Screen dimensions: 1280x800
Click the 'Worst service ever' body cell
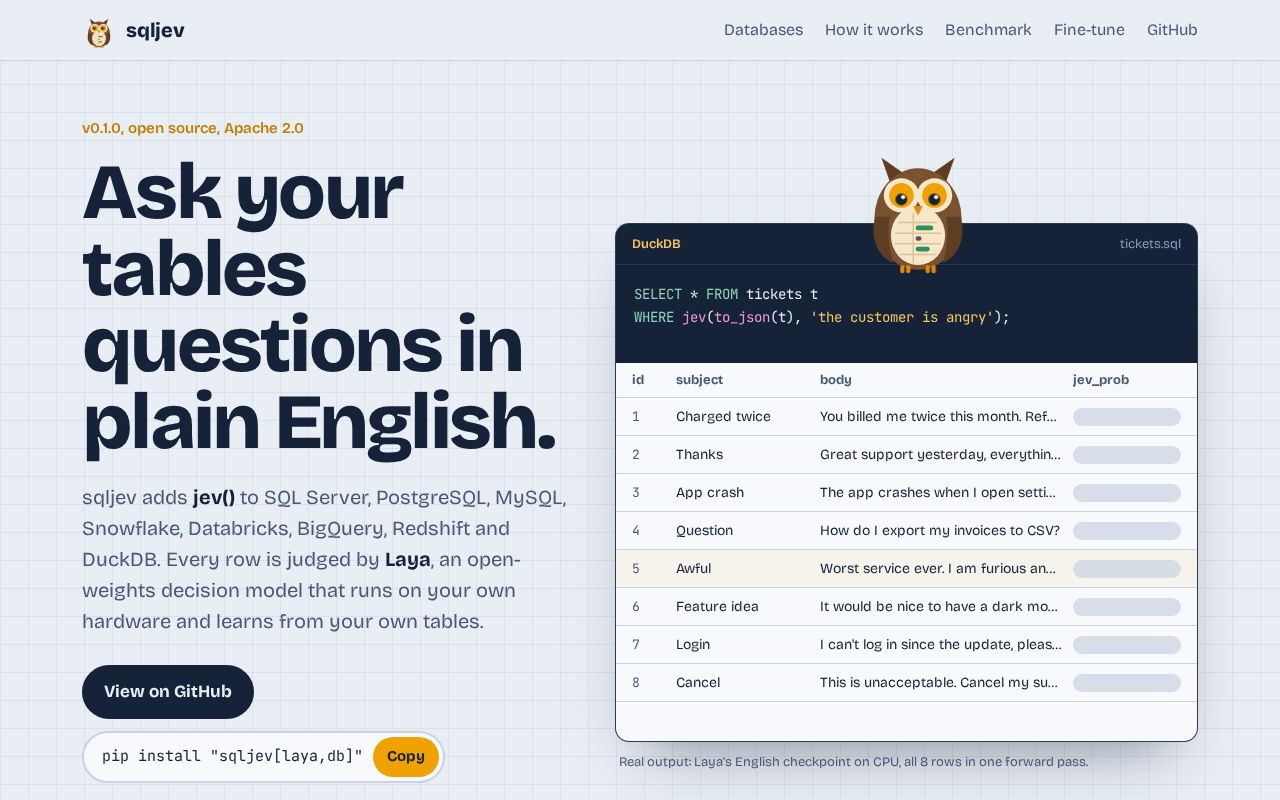pos(940,569)
